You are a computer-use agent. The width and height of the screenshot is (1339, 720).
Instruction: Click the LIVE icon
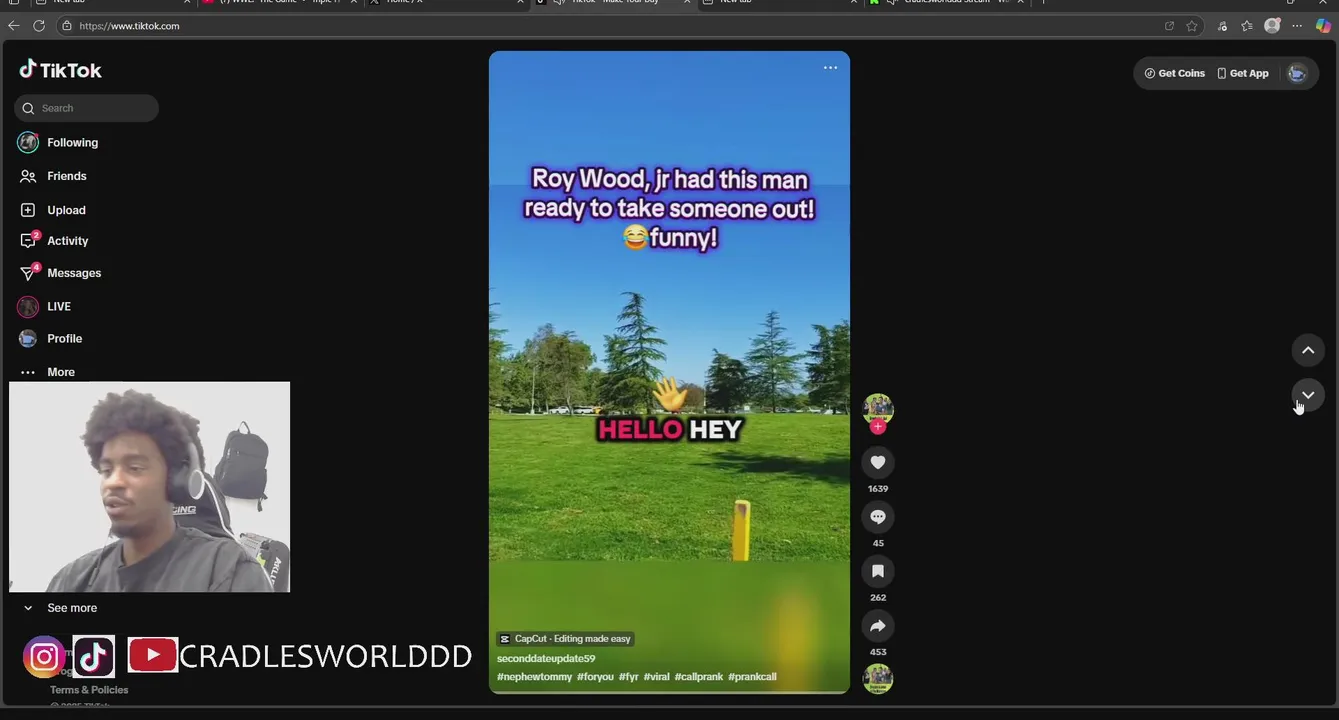coord(28,307)
